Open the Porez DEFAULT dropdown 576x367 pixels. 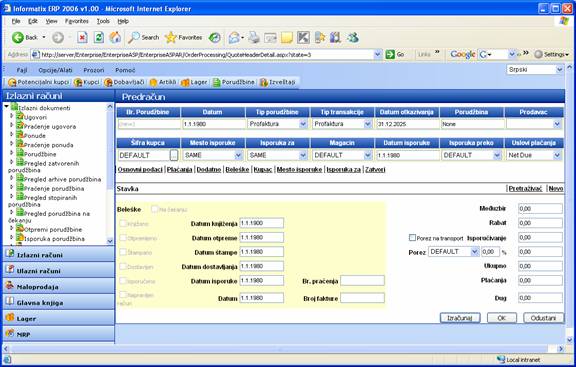pyautogui.click(x=475, y=252)
